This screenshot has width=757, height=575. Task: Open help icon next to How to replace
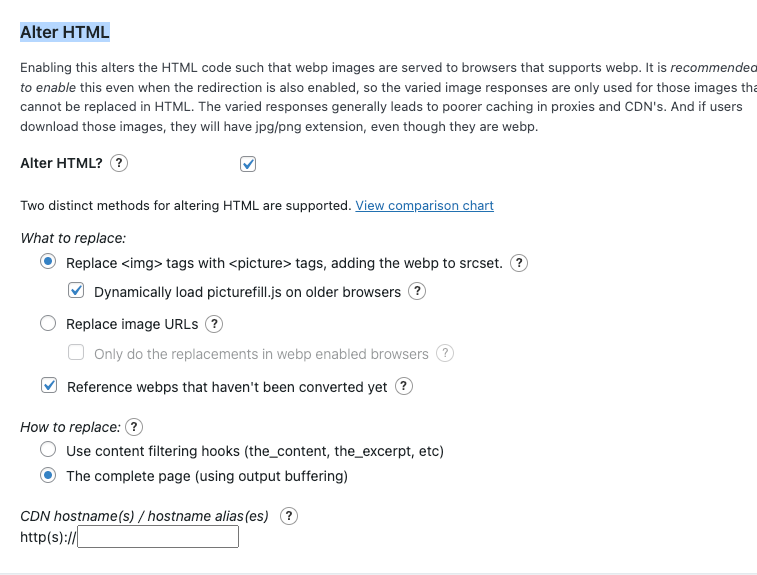pos(134,427)
